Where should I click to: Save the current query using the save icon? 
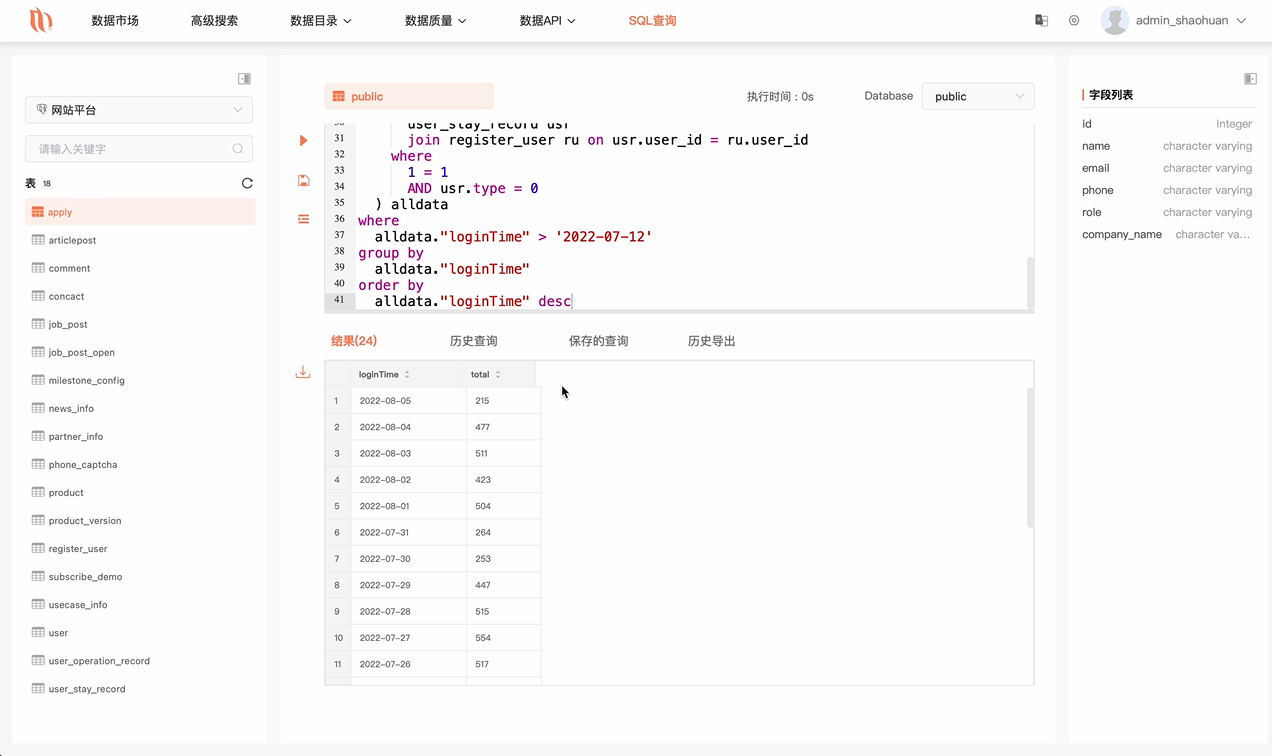click(x=303, y=180)
